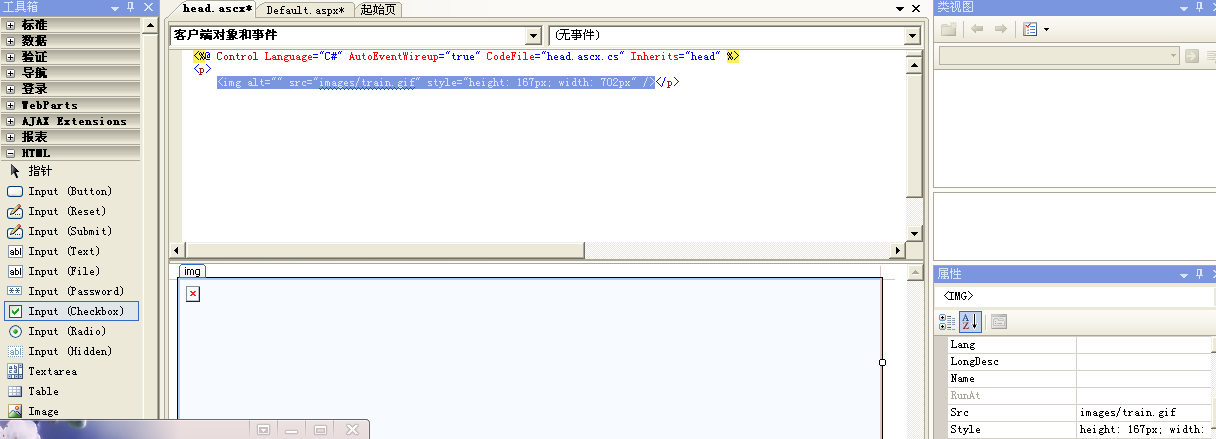The width and height of the screenshot is (1216, 439).
Task: Open 工具箱 window position dropdown arrow
Action: (114, 7)
